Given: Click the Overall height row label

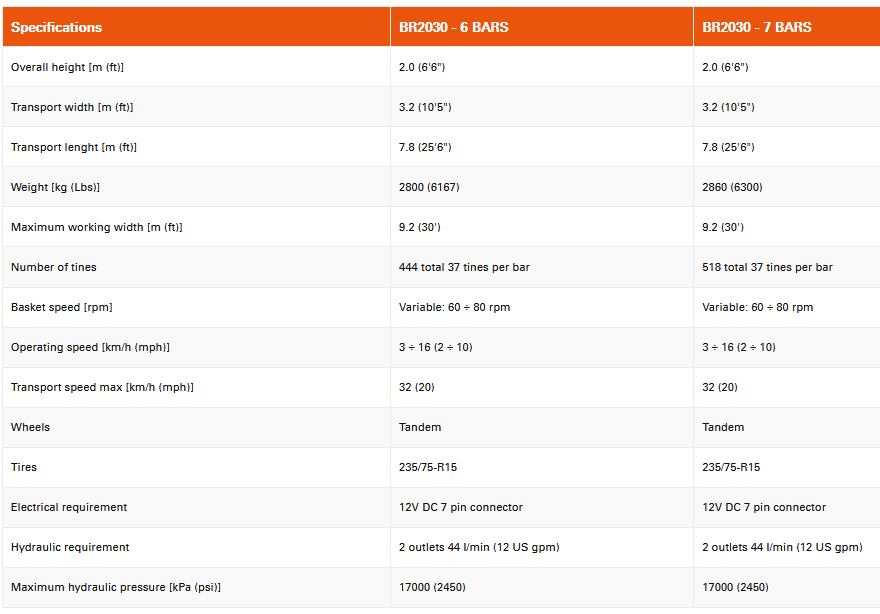Looking at the screenshot, I should [x=67, y=67].
